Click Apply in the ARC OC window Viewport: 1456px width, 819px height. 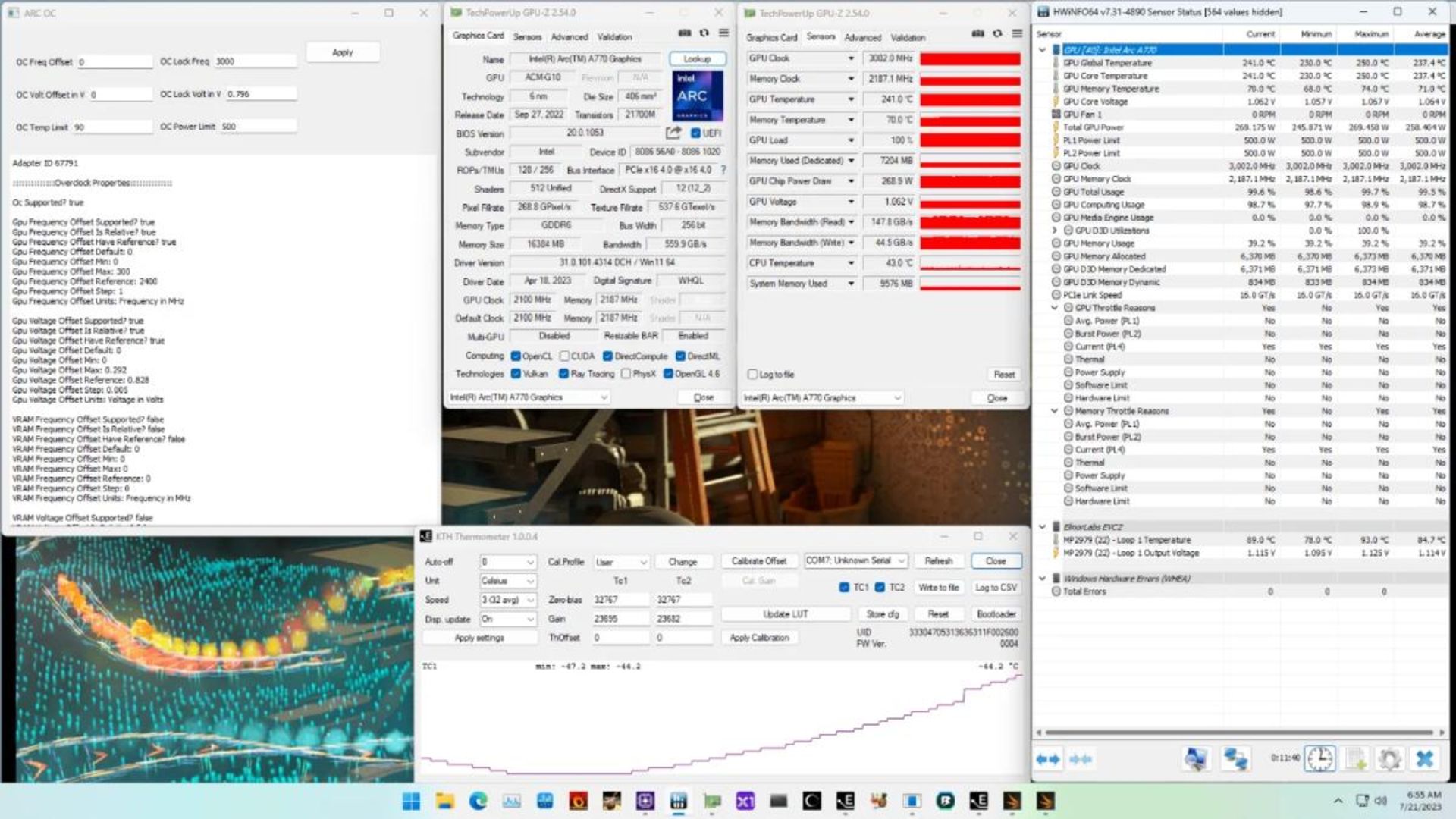[343, 52]
